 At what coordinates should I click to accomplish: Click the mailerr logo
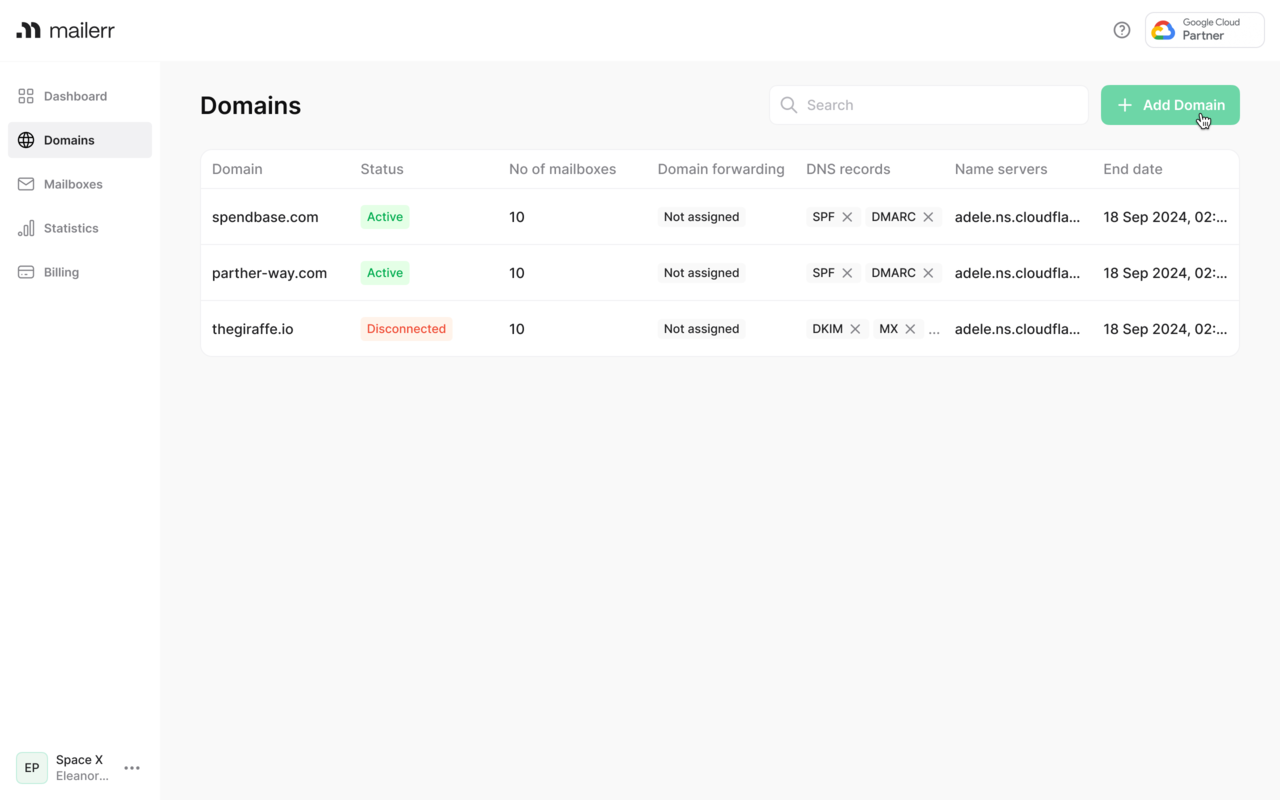[x=66, y=30]
